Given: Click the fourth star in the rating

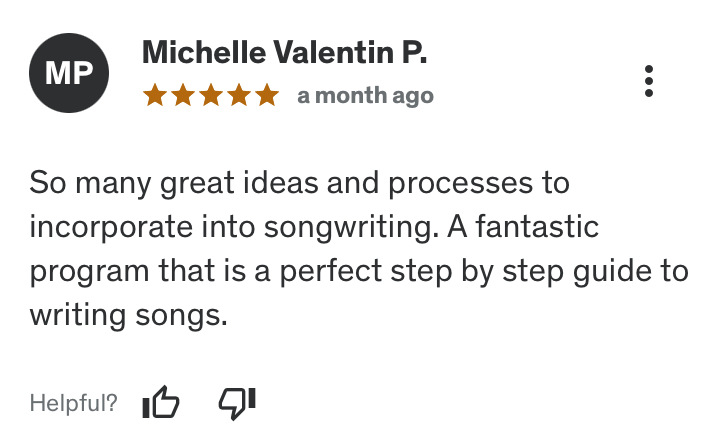Looking at the screenshot, I should tap(239, 96).
